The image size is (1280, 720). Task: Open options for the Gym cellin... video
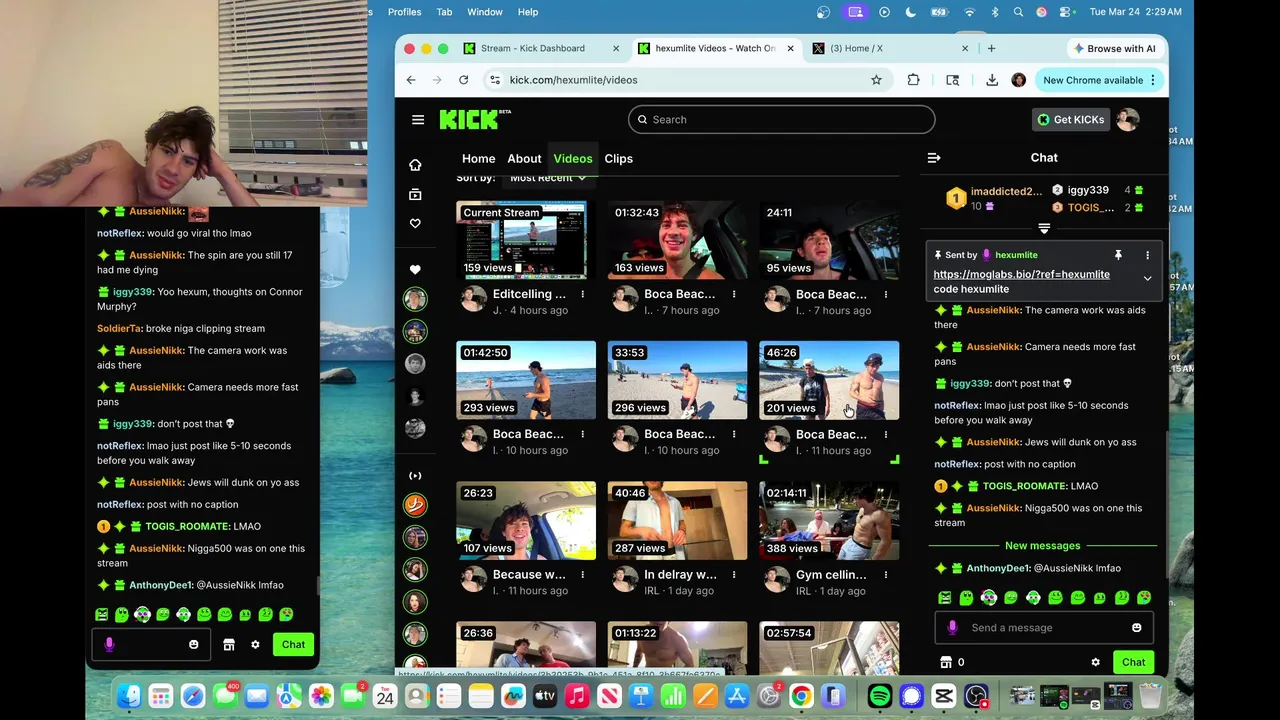pyautogui.click(x=885, y=575)
